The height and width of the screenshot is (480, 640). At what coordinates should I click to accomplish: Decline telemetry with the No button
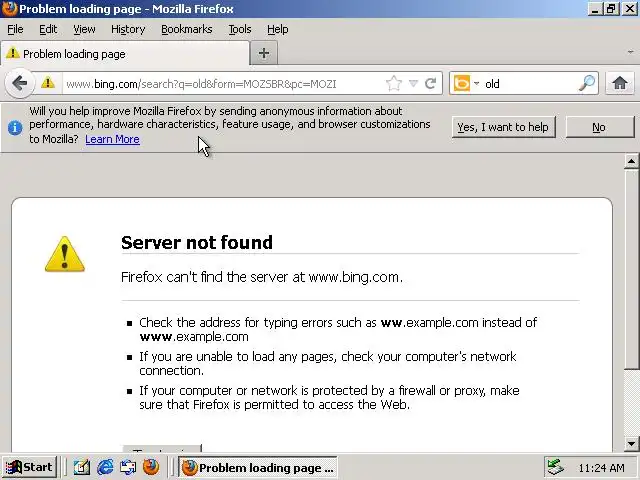pos(599,127)
